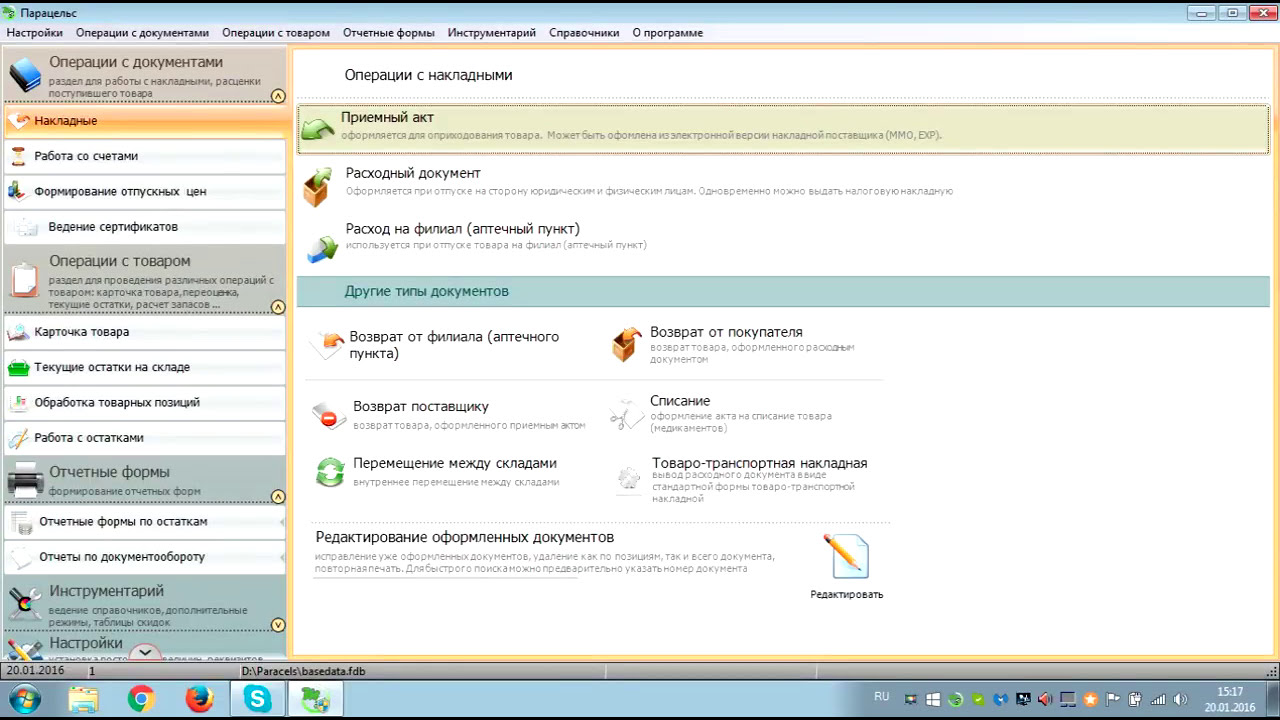Screen dimensions: 1280x720
Task: Expand the Инструментарий section
Action: pos(278,625)
